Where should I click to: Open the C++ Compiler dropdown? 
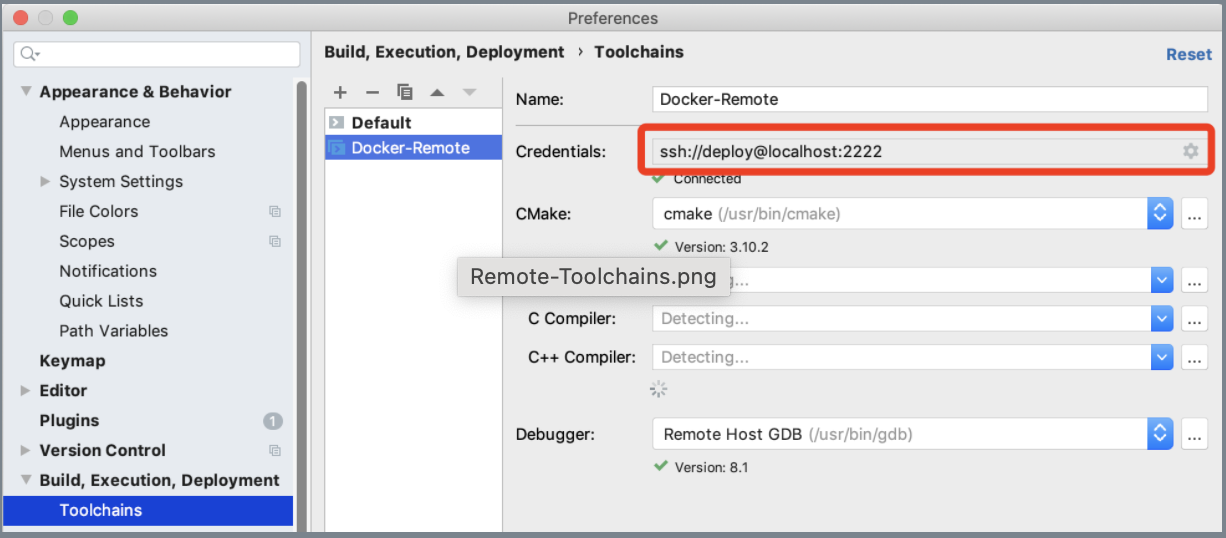pos(1160,357)
